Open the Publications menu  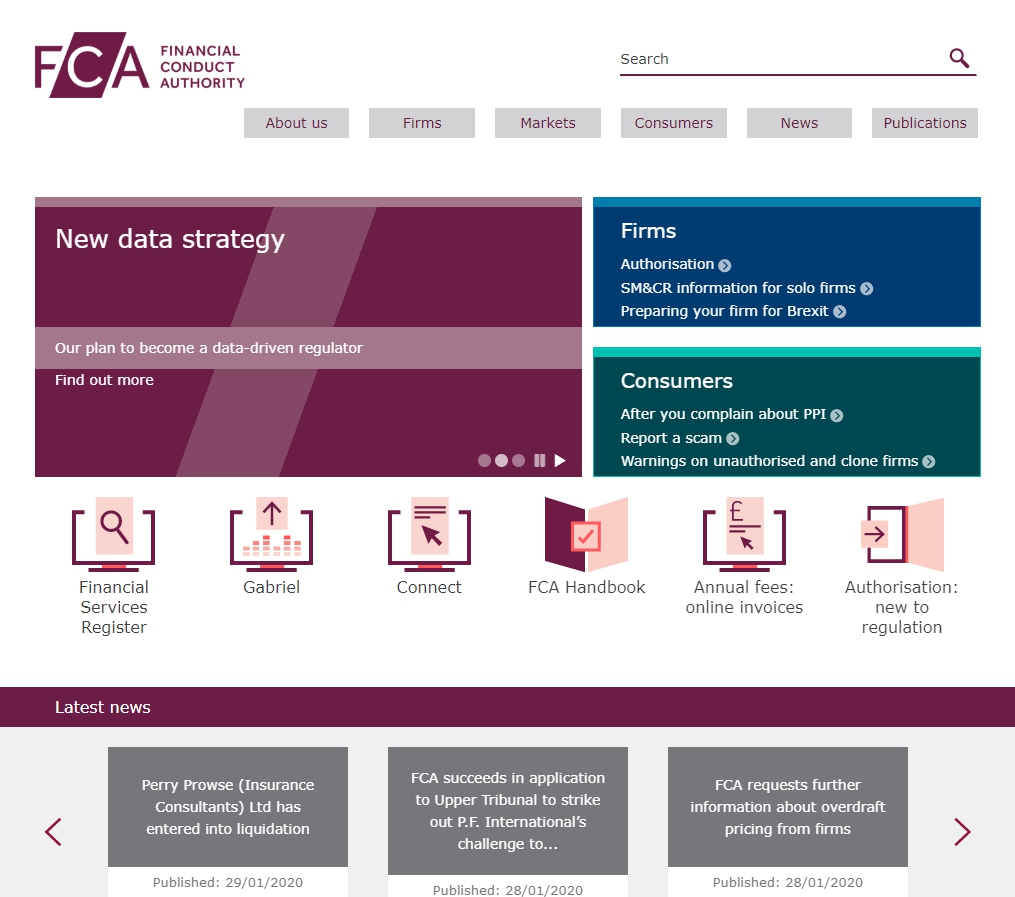coord(924,122)
